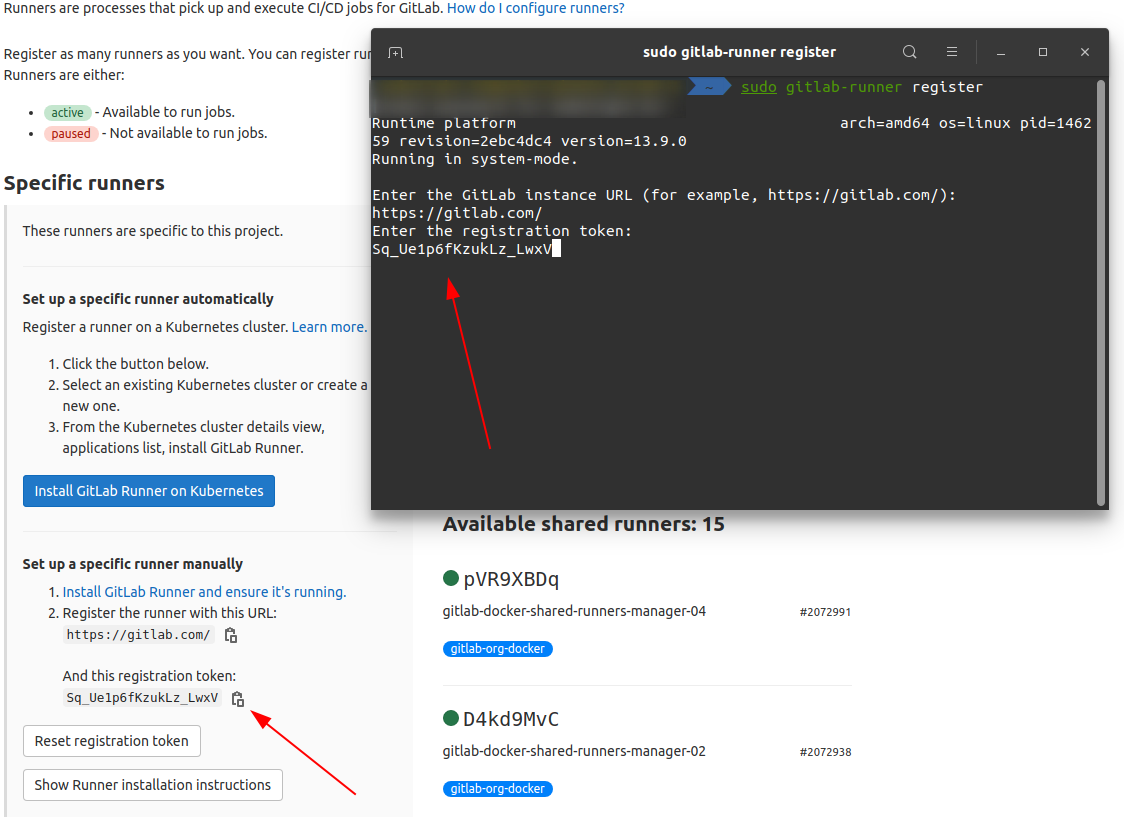Image resolution: width=1124 pixels, height=818 pixels.
Task: Click 'Set up a specific runner automatically' heading
Action: 148,299
